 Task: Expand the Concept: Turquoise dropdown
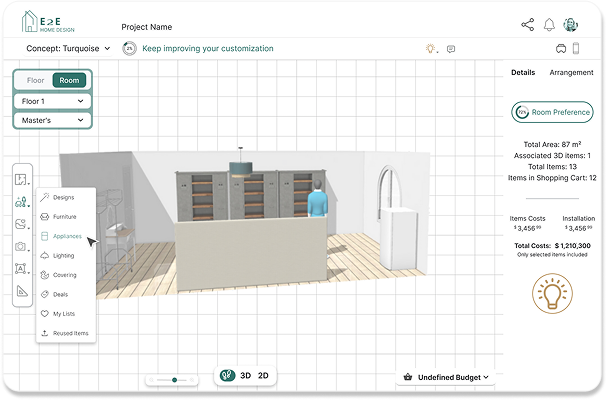point(68,48)
